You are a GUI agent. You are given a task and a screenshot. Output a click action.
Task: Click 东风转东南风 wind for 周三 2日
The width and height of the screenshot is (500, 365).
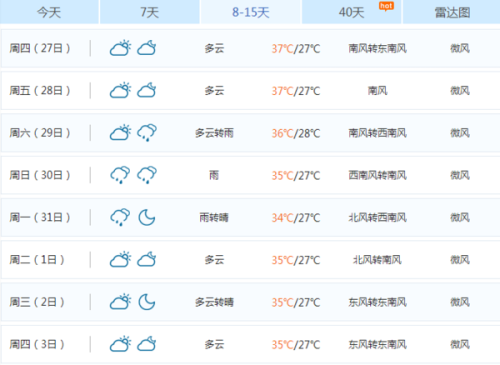(378, 302)
